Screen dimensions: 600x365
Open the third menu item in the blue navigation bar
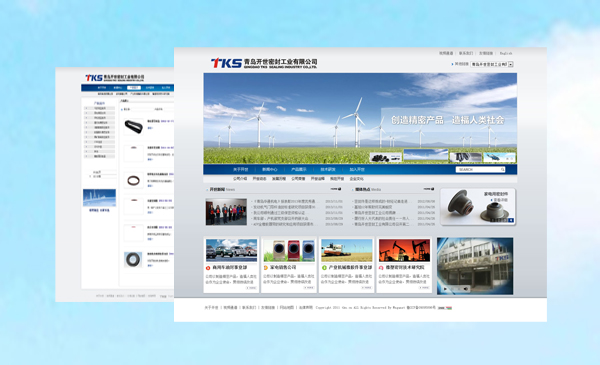(x=298, y=169)
